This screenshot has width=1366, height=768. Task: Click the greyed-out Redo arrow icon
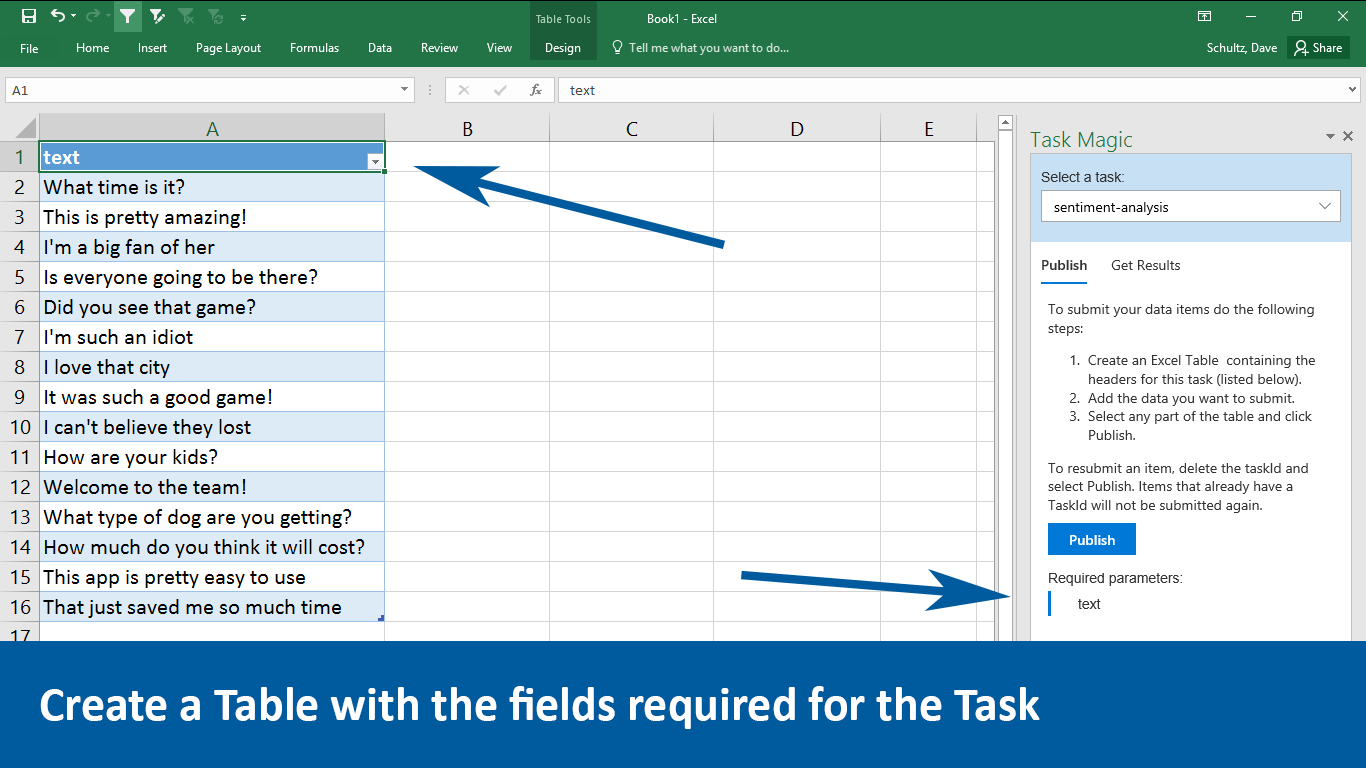92,17
